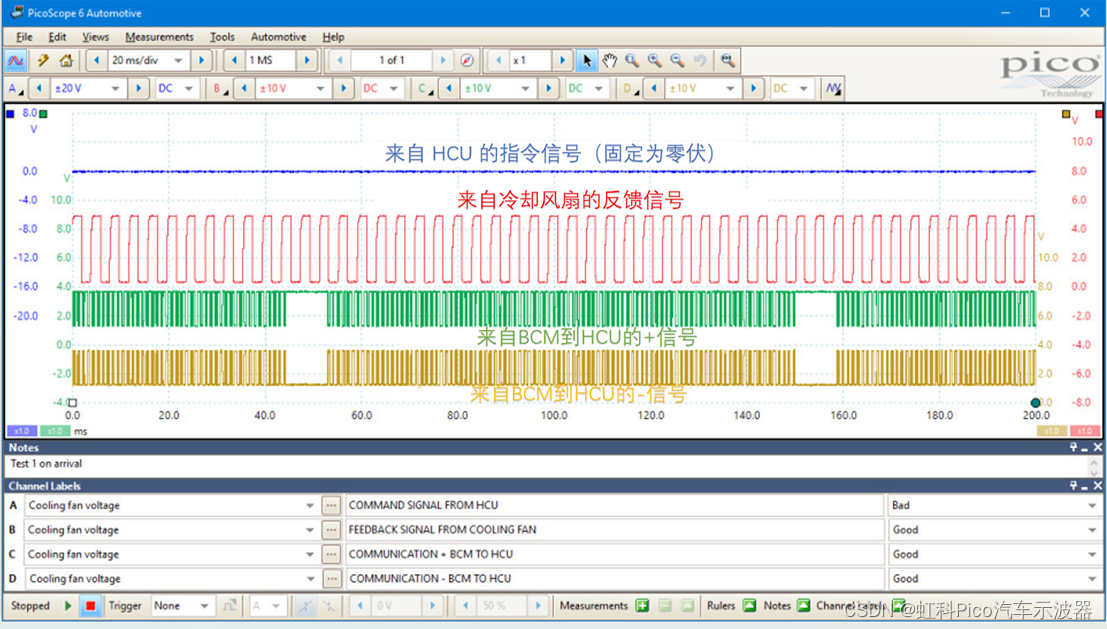This screenshot has height=629, width=1107.
Task: Click the zoom in magnifier
Action: click(654, 61)
